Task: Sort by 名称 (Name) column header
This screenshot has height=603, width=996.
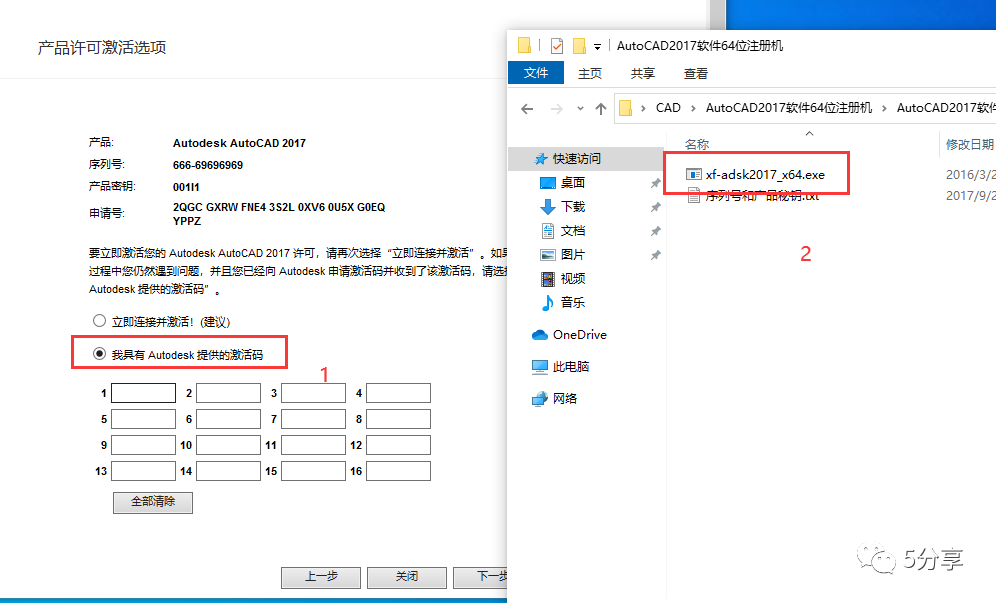Action: click(x=697, y=145)
